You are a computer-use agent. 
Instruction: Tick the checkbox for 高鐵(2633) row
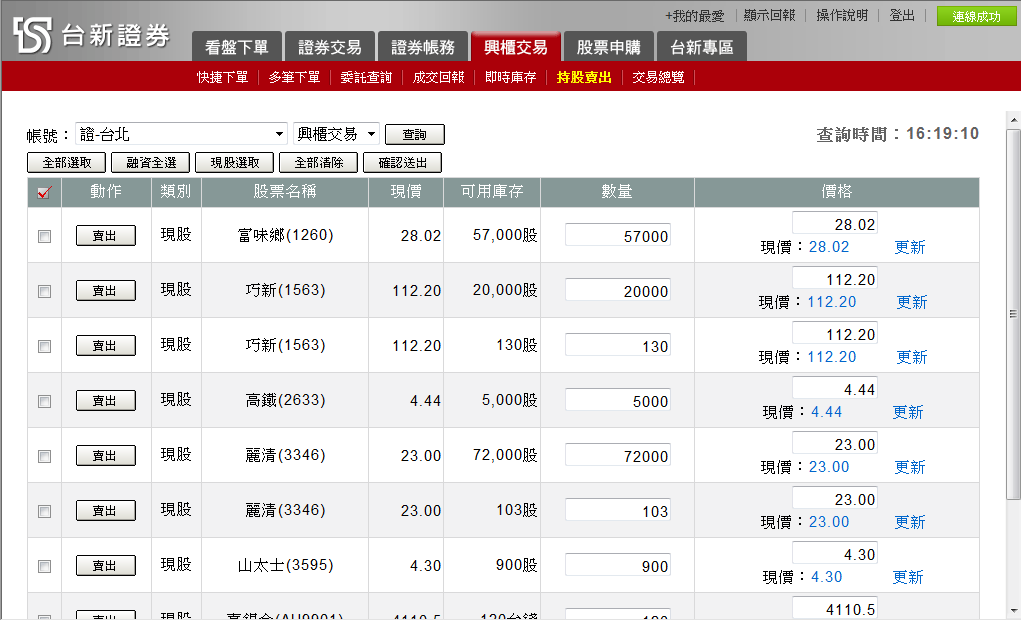(44, 402)
